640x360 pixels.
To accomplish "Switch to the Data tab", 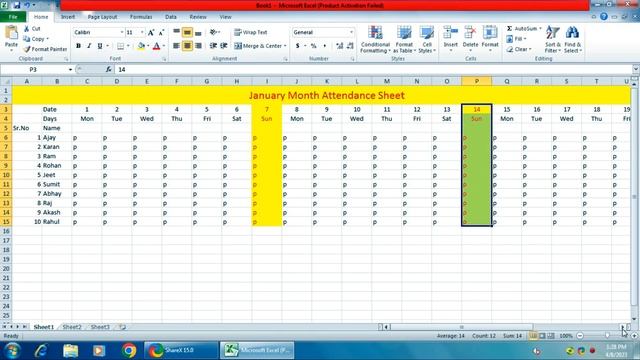I will [171, 17].
